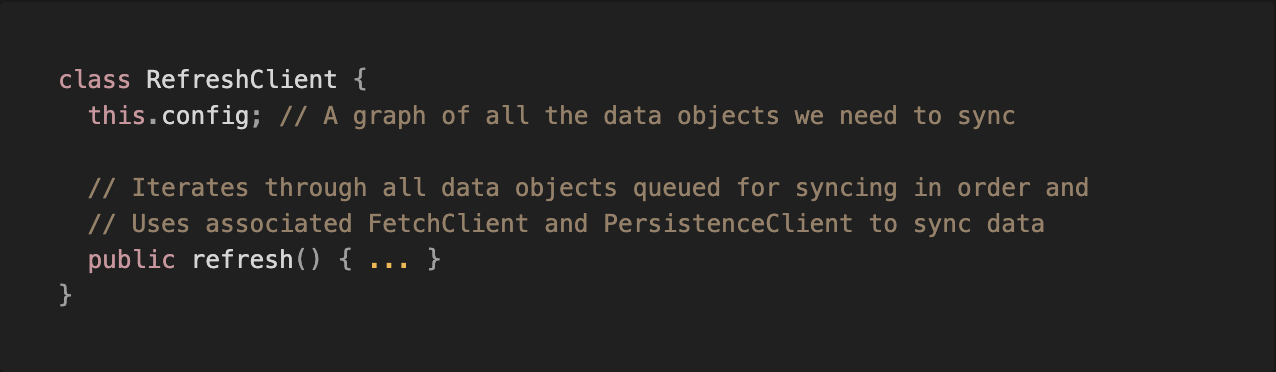Click the 'refresh' method name
This screenshot has height=372, width=1276.
[x=242, y=259]
